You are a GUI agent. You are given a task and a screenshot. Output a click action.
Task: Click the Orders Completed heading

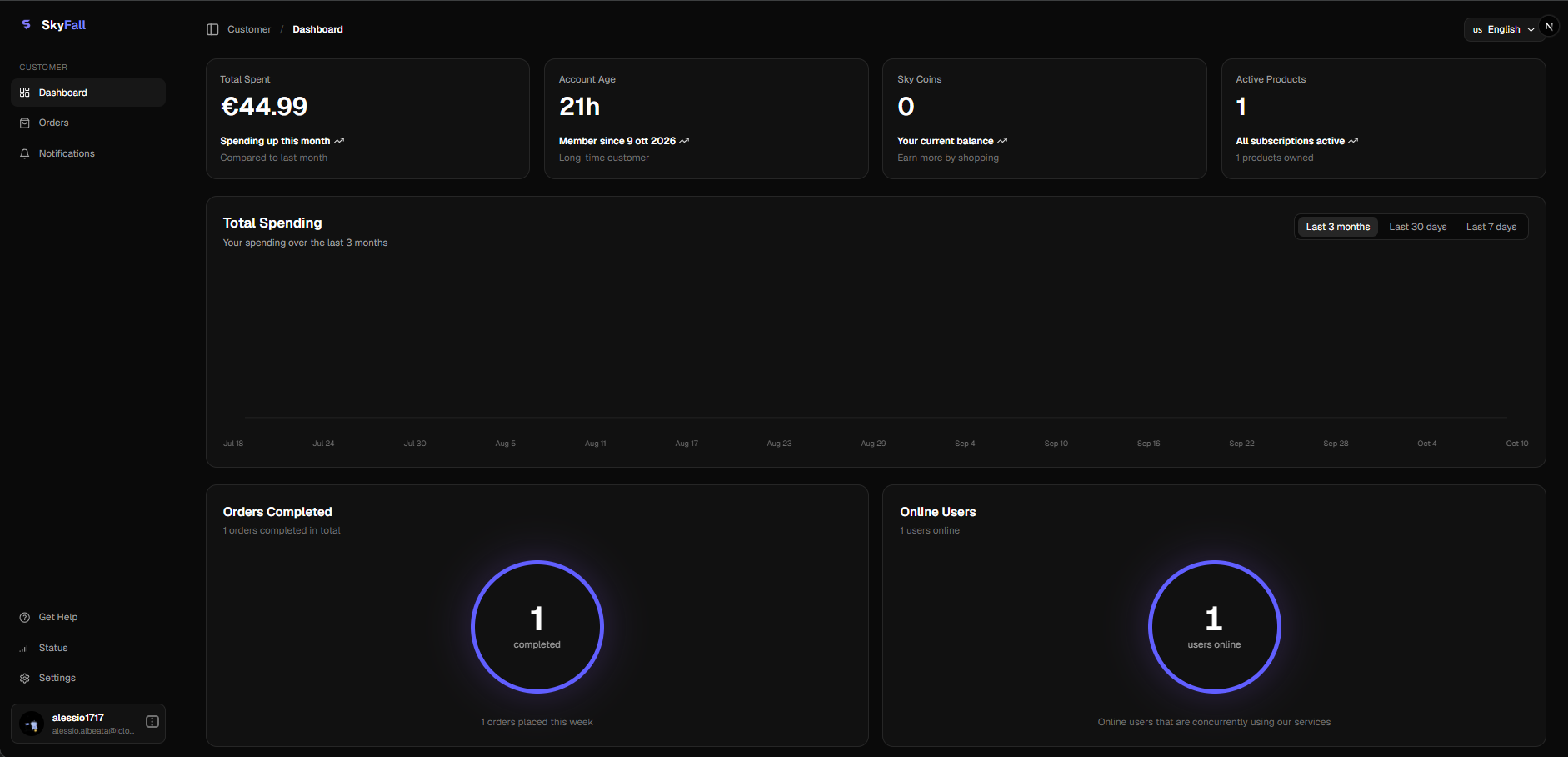(277, 512)
